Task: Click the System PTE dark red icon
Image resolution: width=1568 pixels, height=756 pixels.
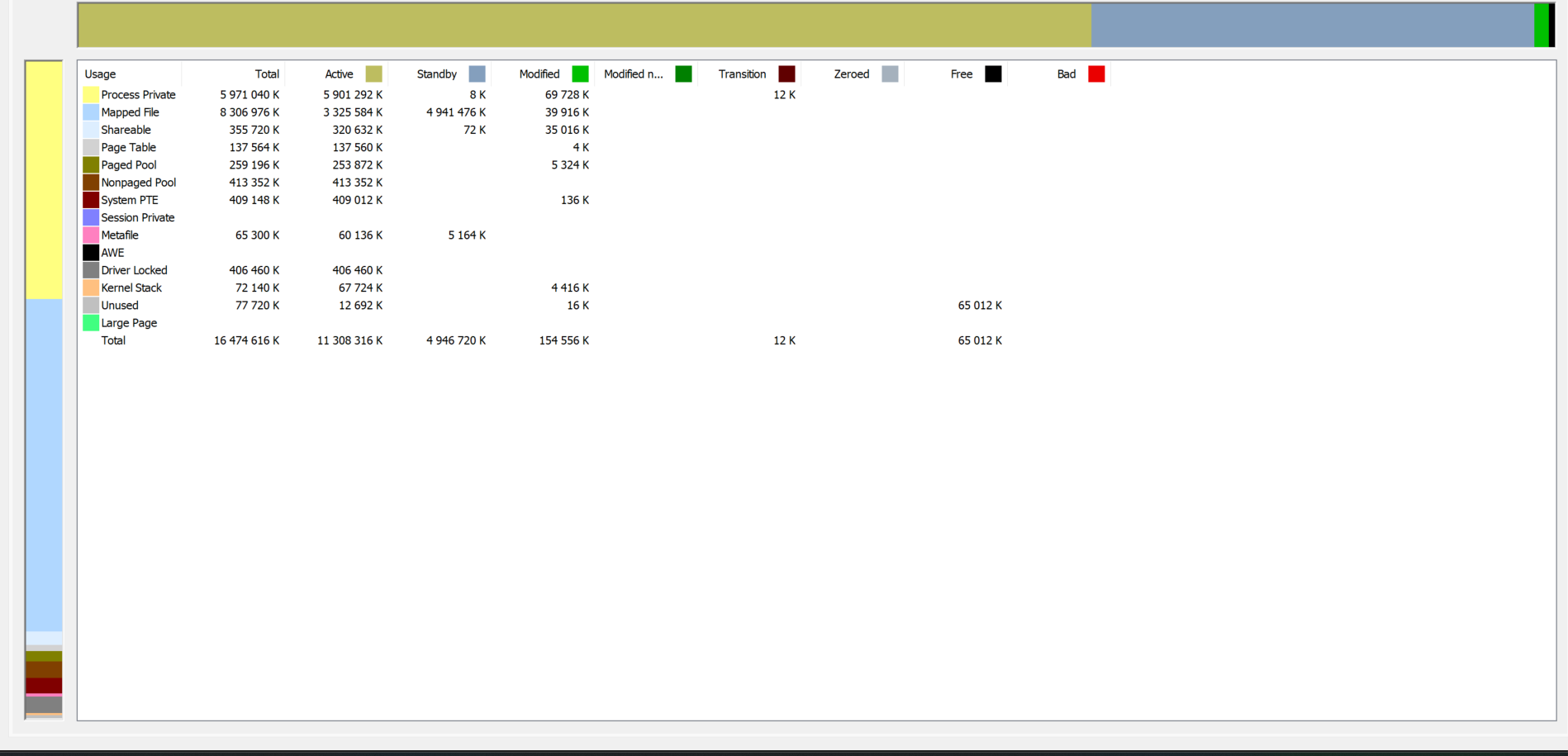Action: tap(91, 200)
